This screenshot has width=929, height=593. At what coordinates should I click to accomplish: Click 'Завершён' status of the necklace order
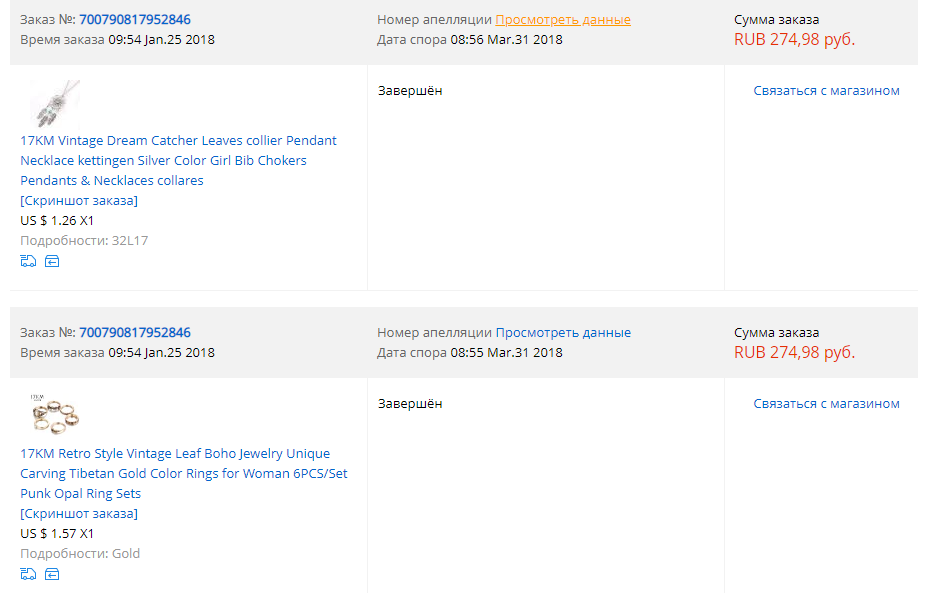click(x=410, y=90)
